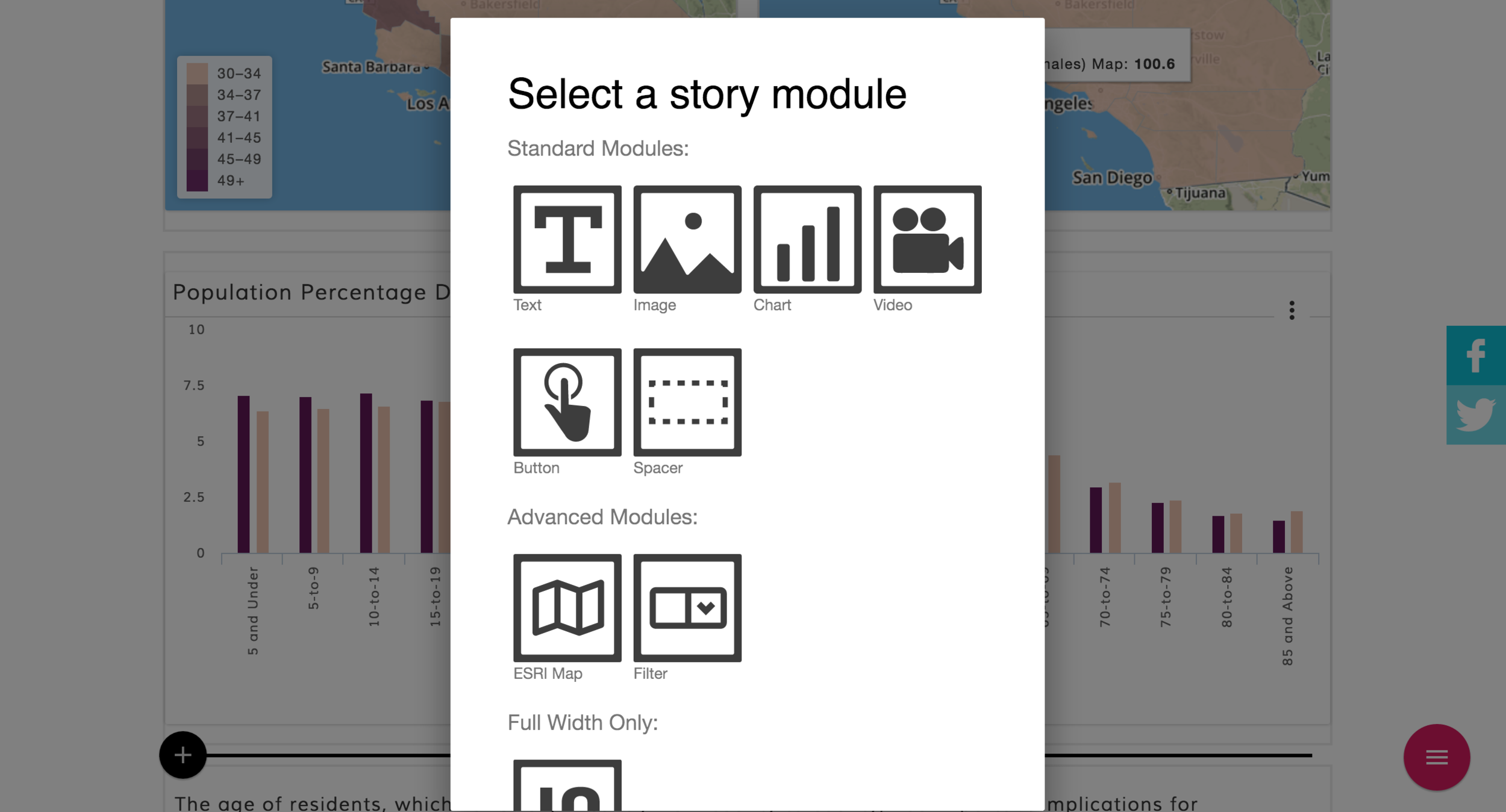1506x812 pixels.
Task: Share via the Facebook side button
Action: pyautogui.click(x=1476, y=355)
